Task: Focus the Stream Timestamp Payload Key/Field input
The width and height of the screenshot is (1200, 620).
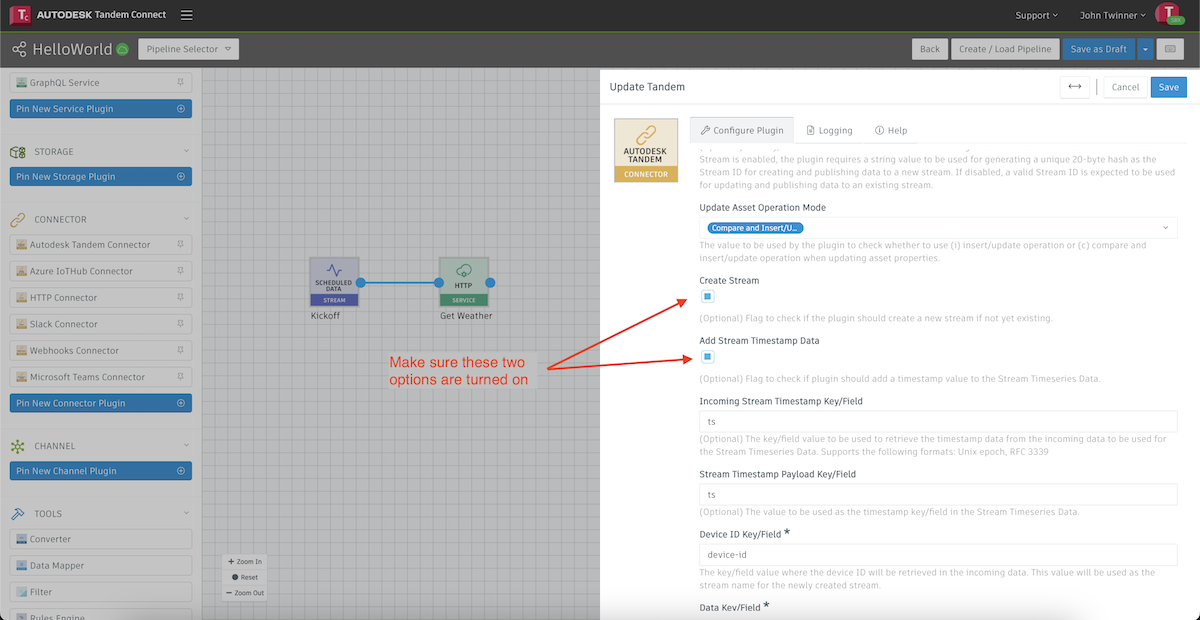Action: pos(938,495)
